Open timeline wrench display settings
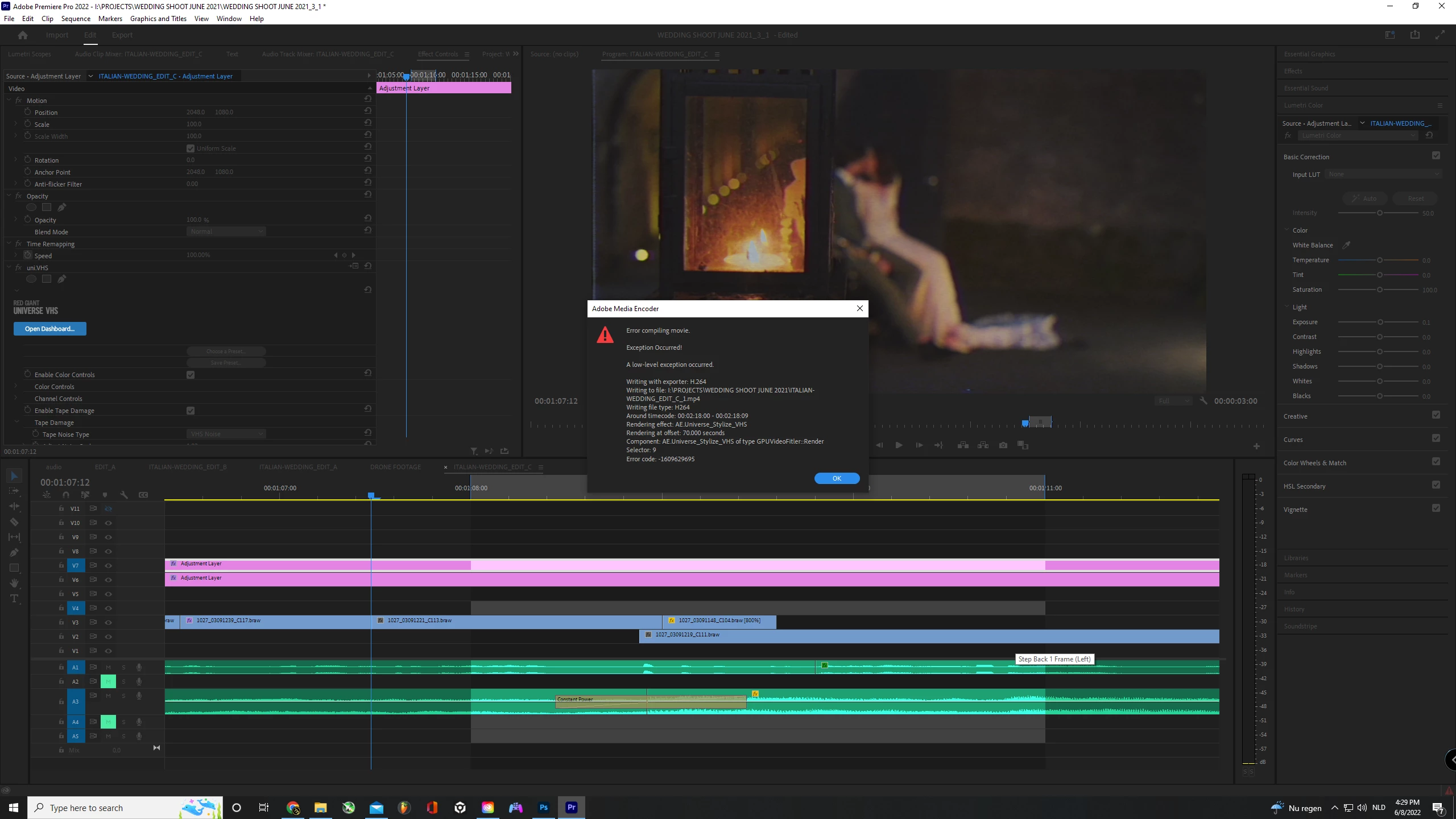 124,495
